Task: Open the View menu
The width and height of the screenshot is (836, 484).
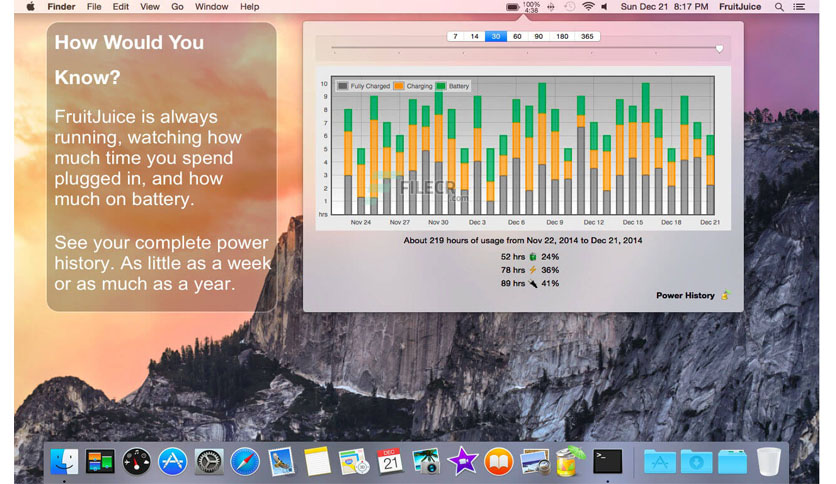Action: pos(150,7)
